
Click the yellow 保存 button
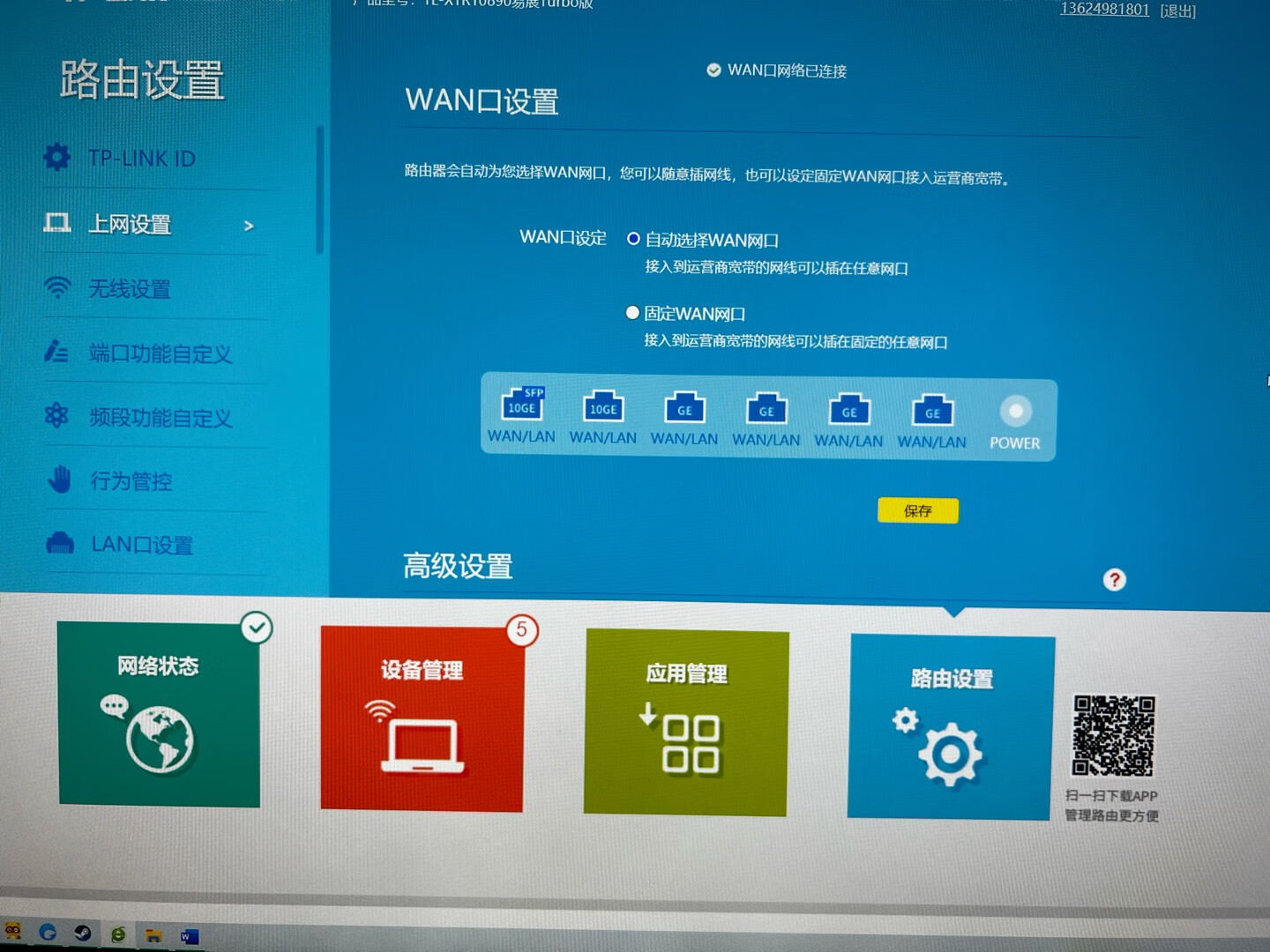(917, 510)
